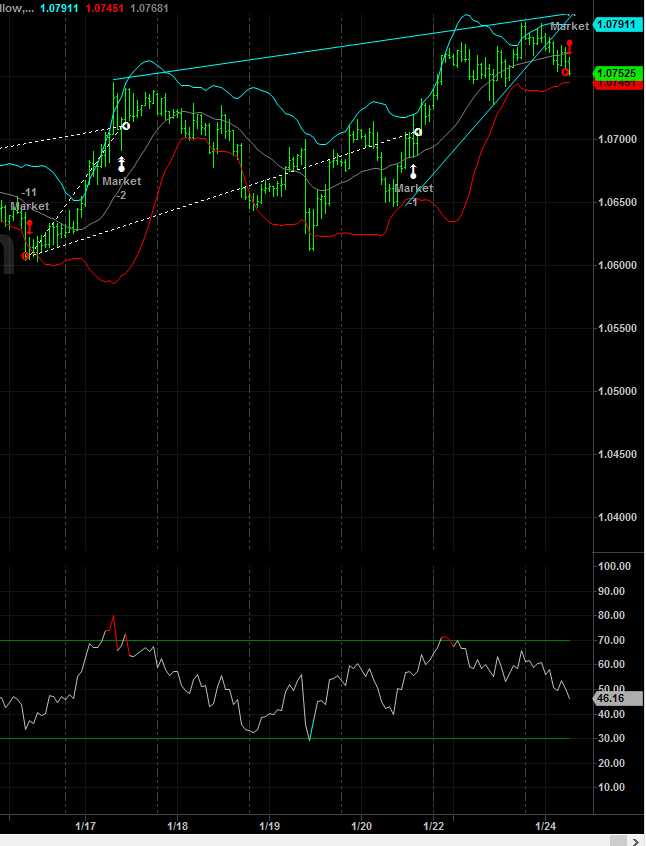This screenshot has height=846, width=646.
Task: Select the cyan 1.07911 value in chart header
Action: 59,9
